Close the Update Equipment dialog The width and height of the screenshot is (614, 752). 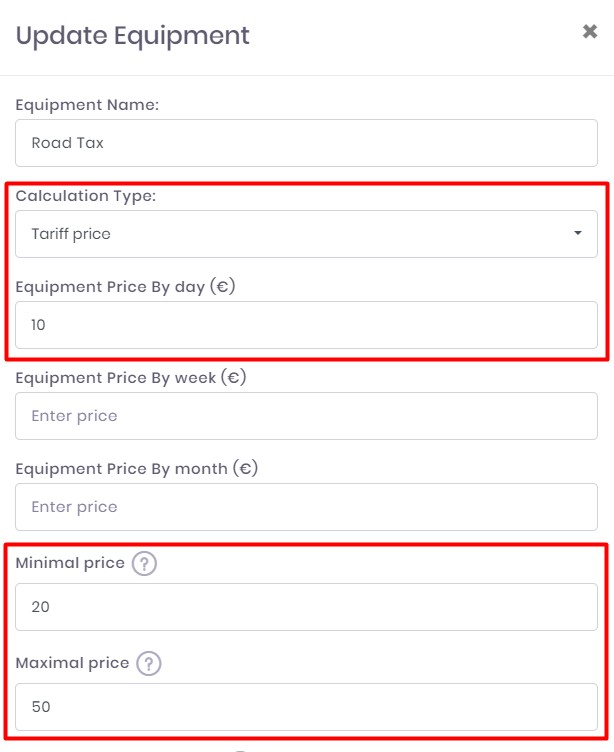click(x=590, y=32)
